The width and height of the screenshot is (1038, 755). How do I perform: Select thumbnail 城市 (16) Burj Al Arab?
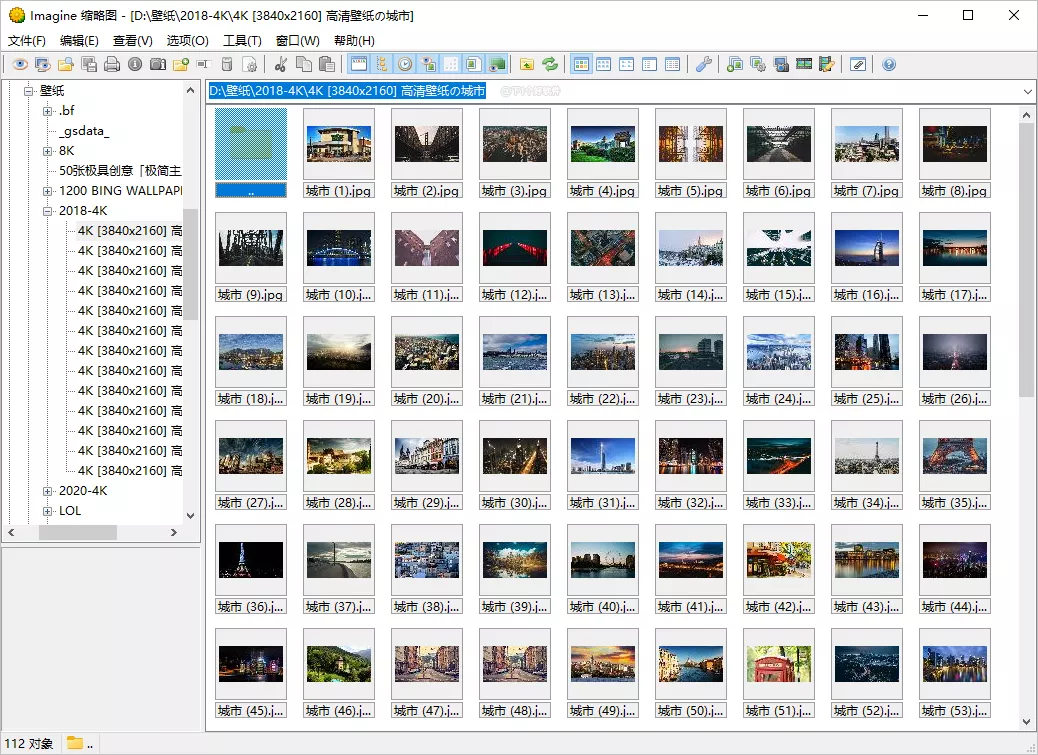pyautogui.click(x=867, y=257)
